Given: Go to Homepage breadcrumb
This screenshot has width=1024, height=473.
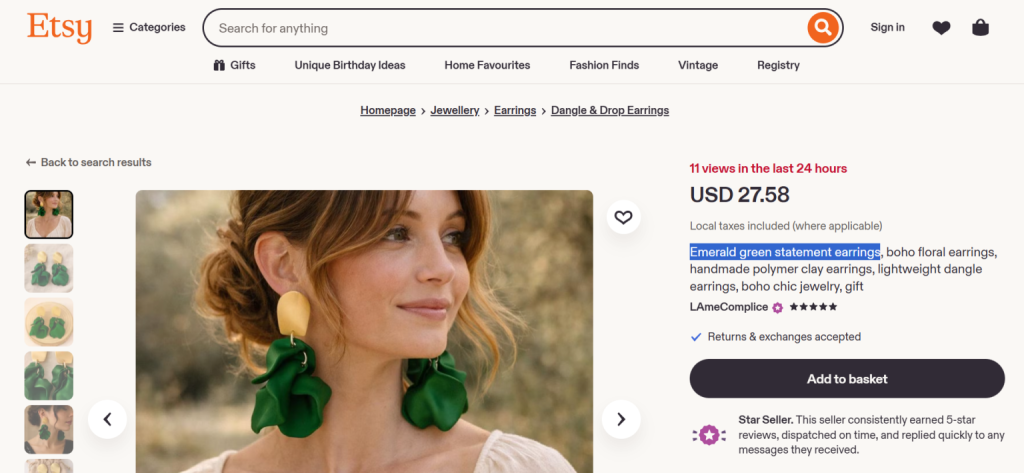Looking at the screenshot, I should [388, 110].
